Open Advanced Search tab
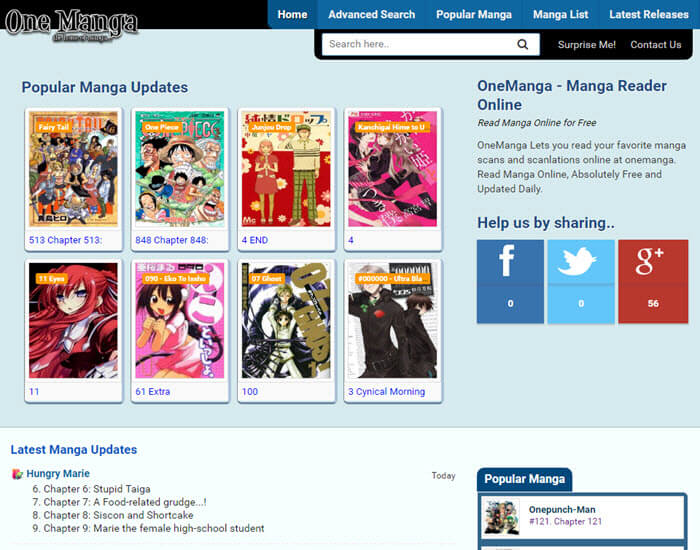Image resolution: width=700 pixels, height=550 pixels. [371, 14]
